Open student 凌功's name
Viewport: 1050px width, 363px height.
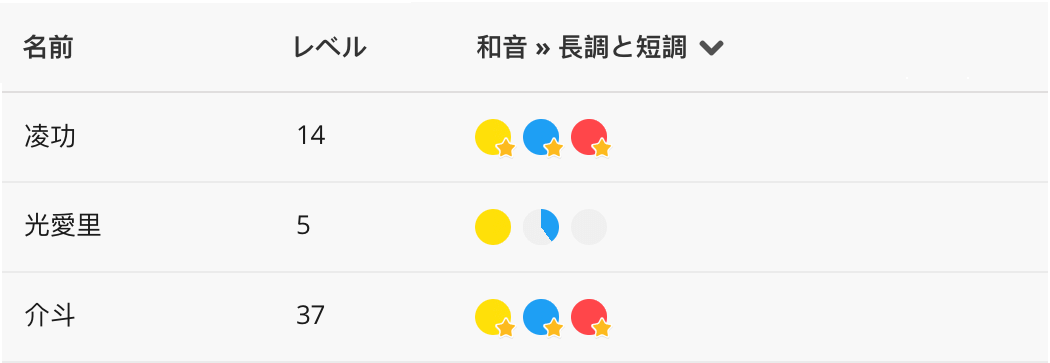click(x=50, y=137)
